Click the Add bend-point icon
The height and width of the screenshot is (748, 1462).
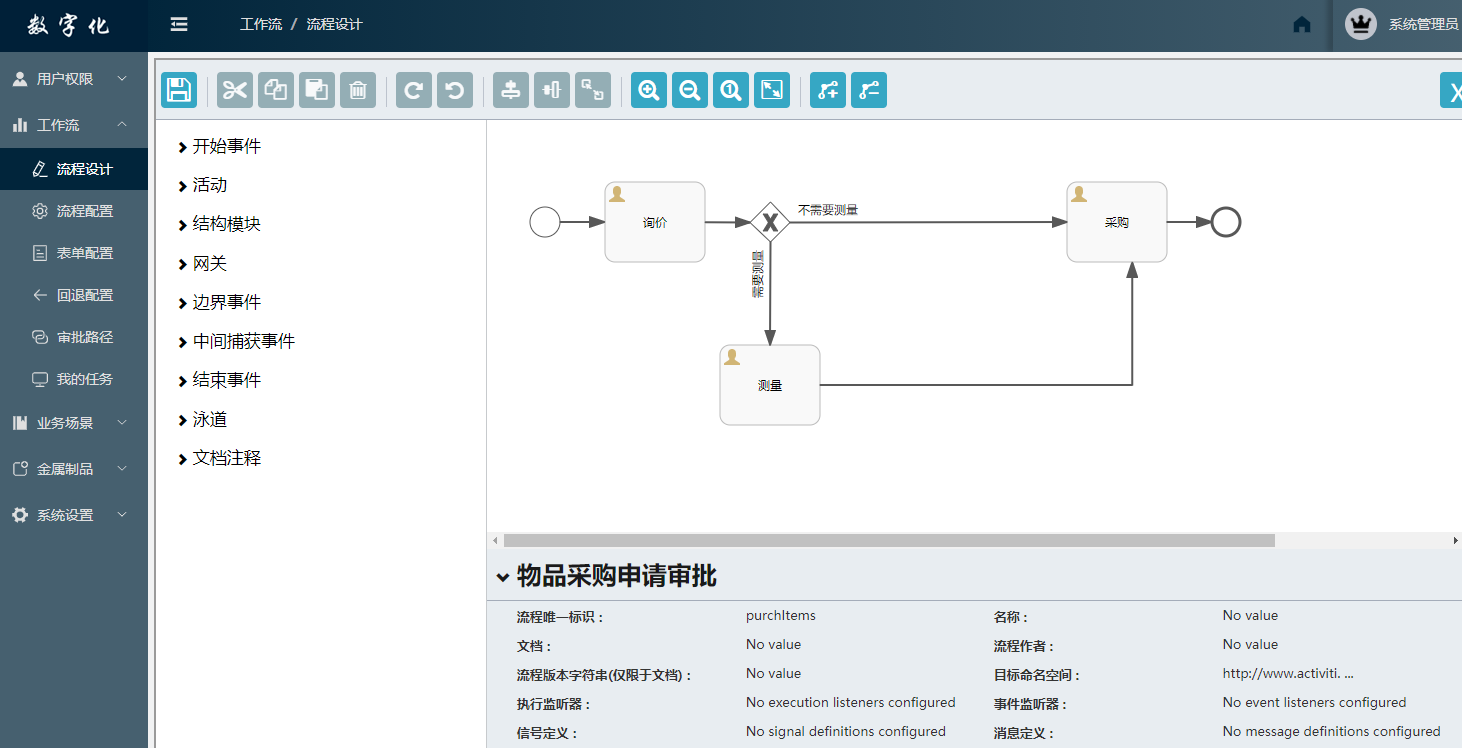tap(828, 90)
